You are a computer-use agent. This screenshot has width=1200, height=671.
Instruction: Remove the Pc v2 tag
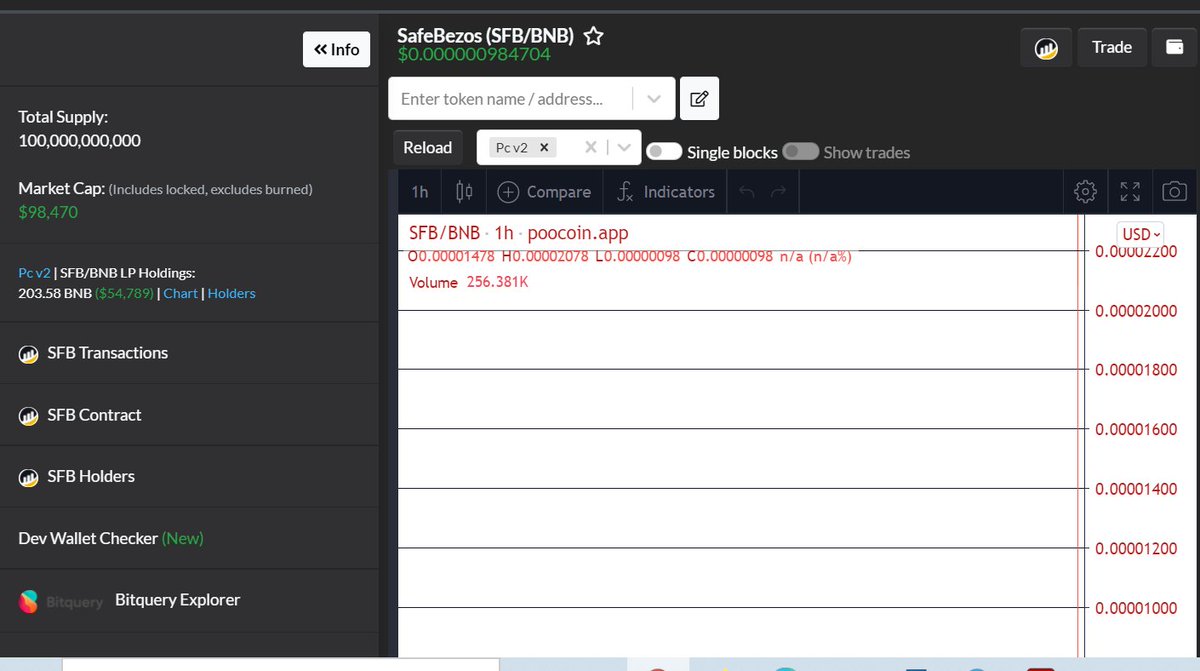(544, 147)
